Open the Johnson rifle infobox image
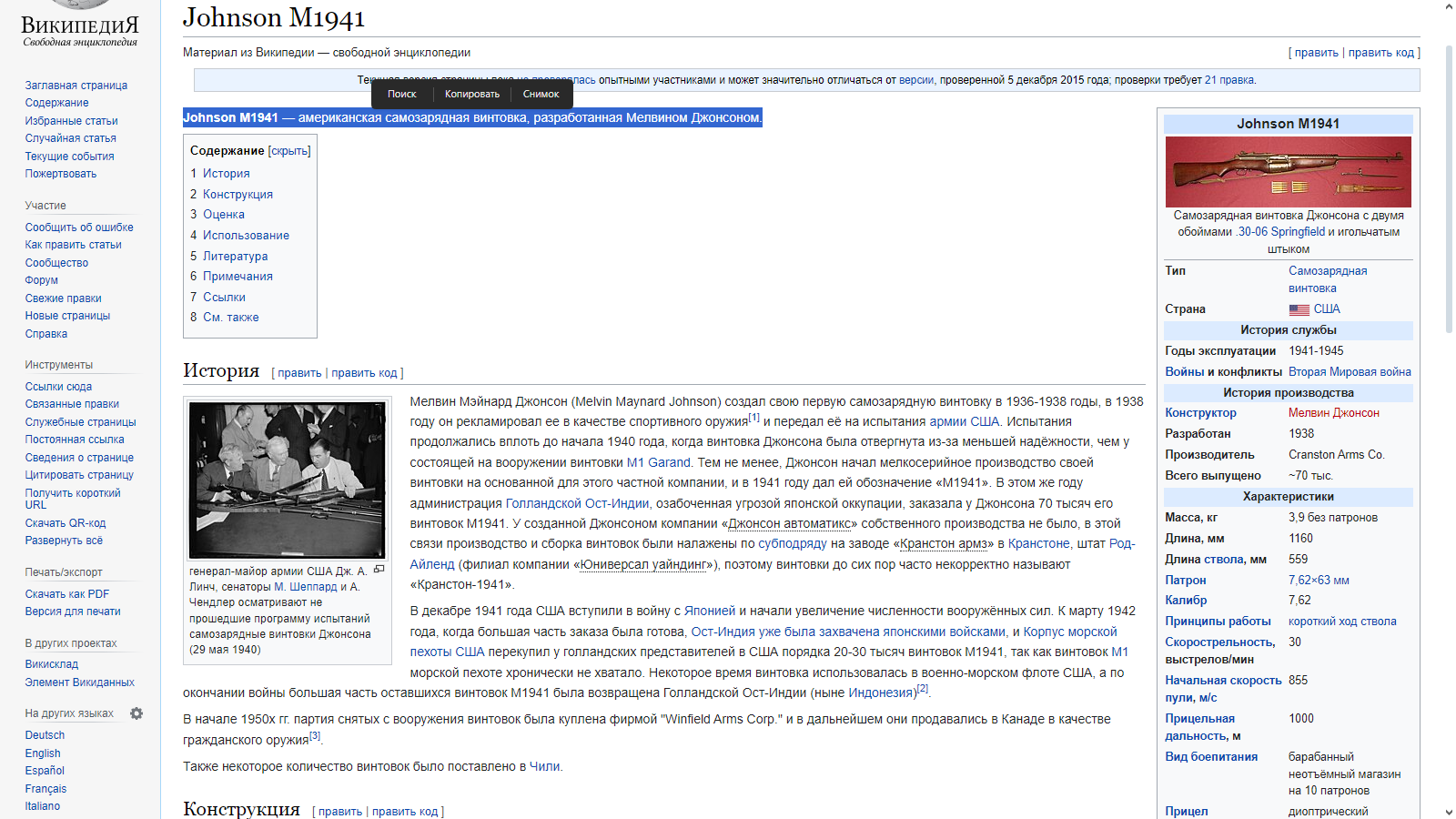 click(x=1288, y=172)
